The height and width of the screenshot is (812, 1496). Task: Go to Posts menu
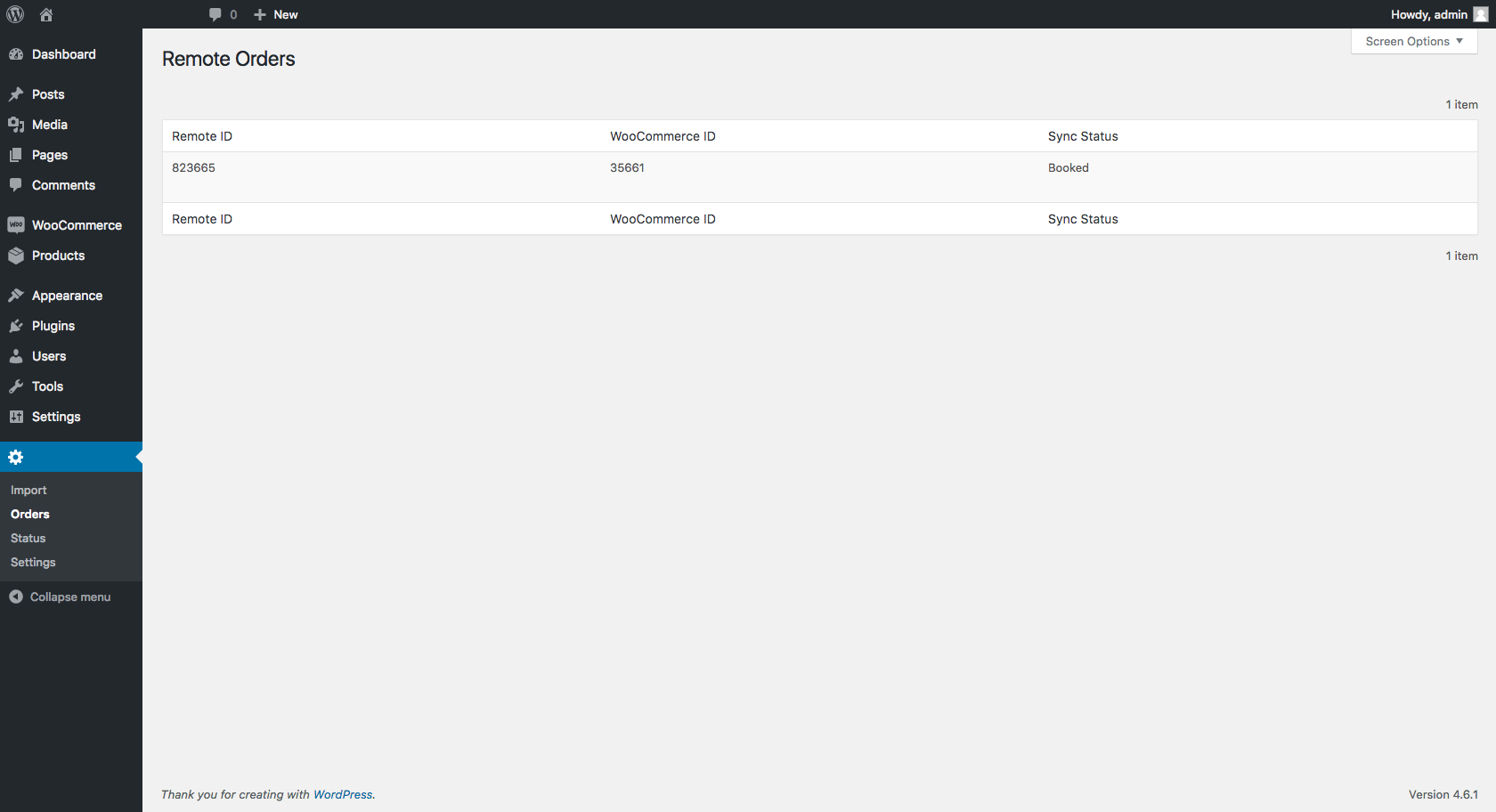click(x=48, y=94)
